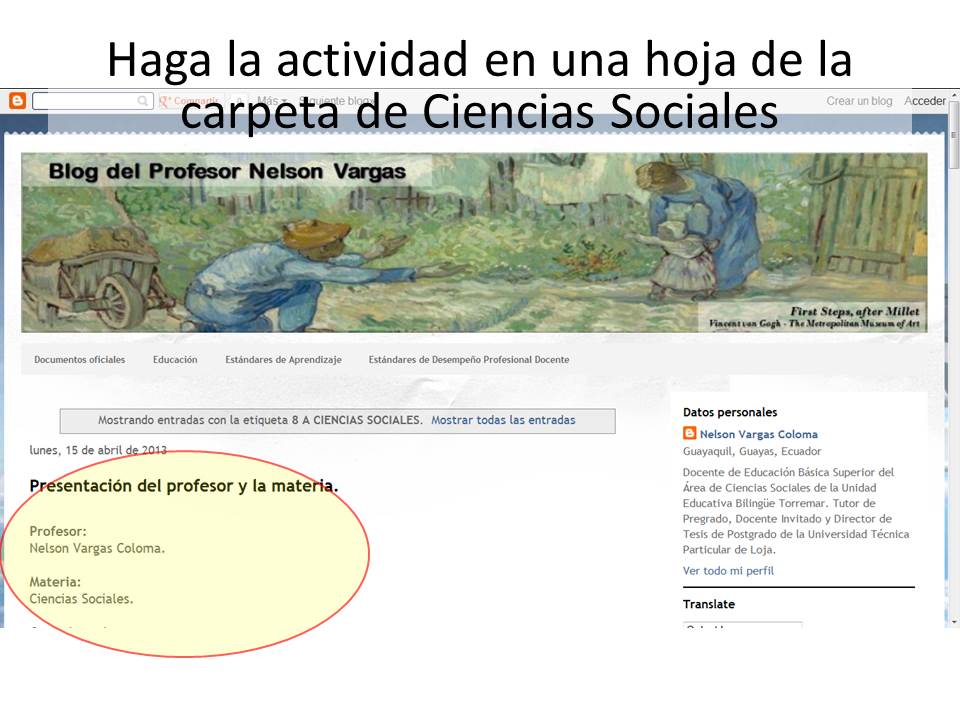Screen dimensions: 960x720
Task: Focus the Blogger navbar search field
Action: (92, 101)
